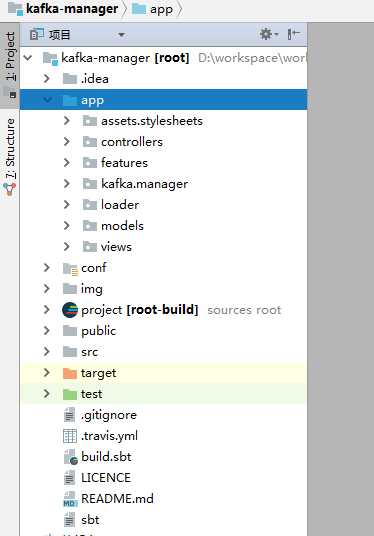This screenshot has height=536, width=374.
Task: Click the conf folder icon
Action: point(70,269)
